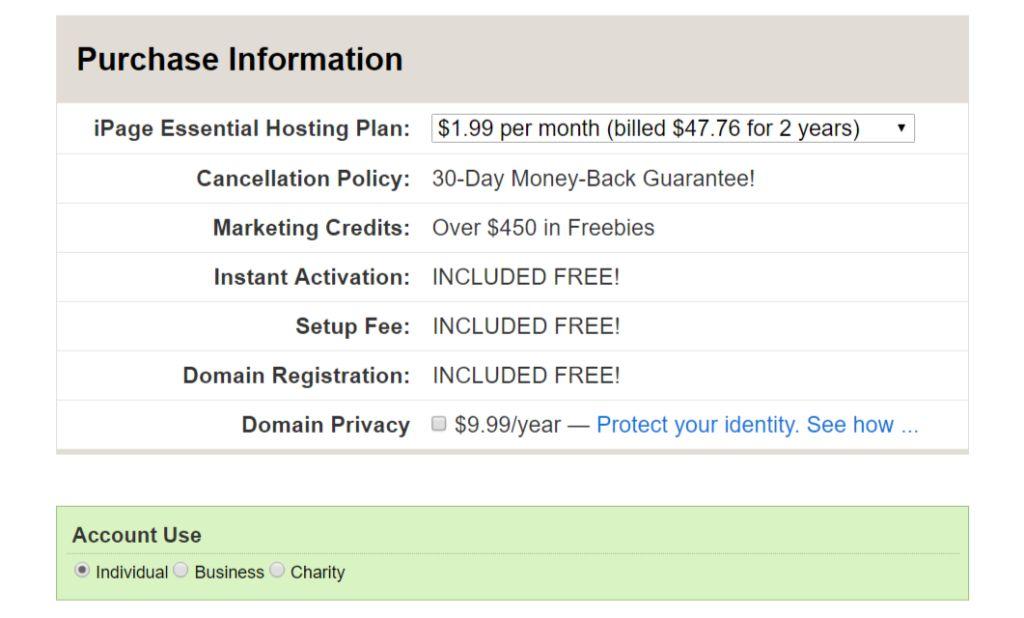
Task: Select the Individual account type
Action: click(x=80, y=572)
